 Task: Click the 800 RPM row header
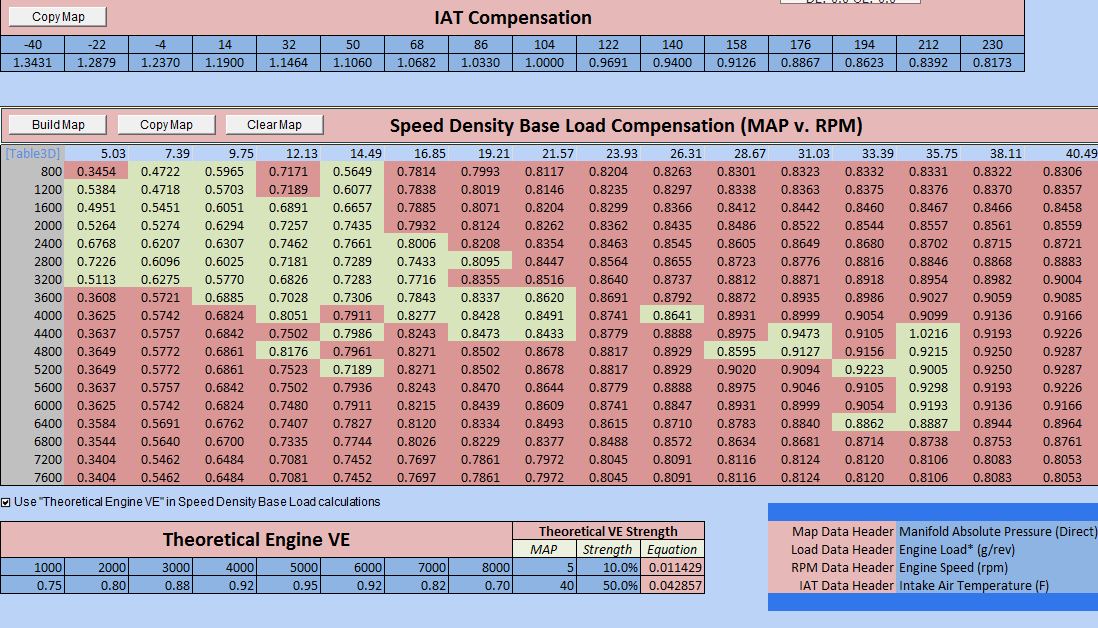click(x=32, y=172)
